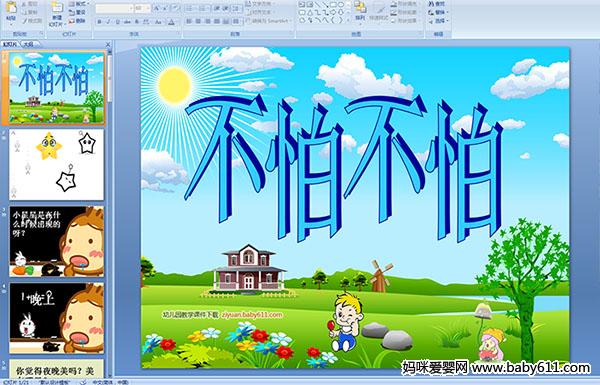Click the ziyuan.baby611.com link on slide
Screen dimensions: 600x385
[252, 315]
